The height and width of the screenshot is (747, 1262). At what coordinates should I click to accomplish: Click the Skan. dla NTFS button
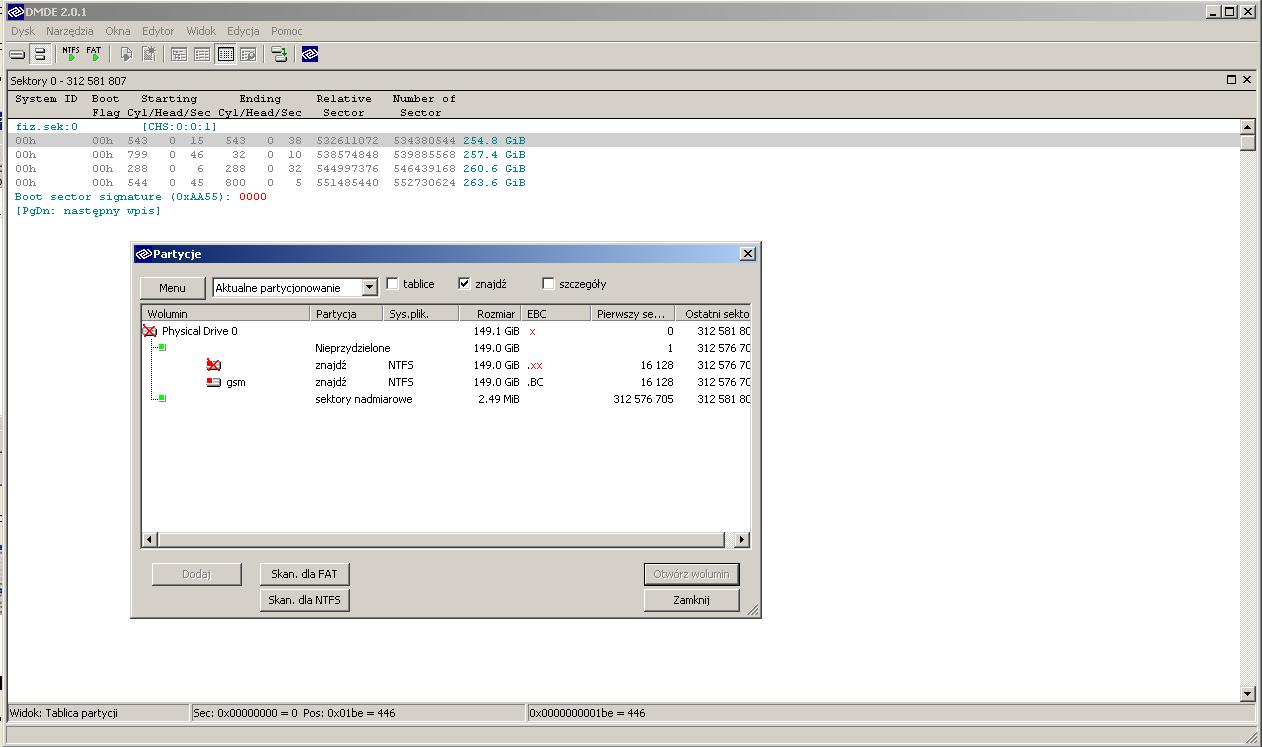[305, 600]
